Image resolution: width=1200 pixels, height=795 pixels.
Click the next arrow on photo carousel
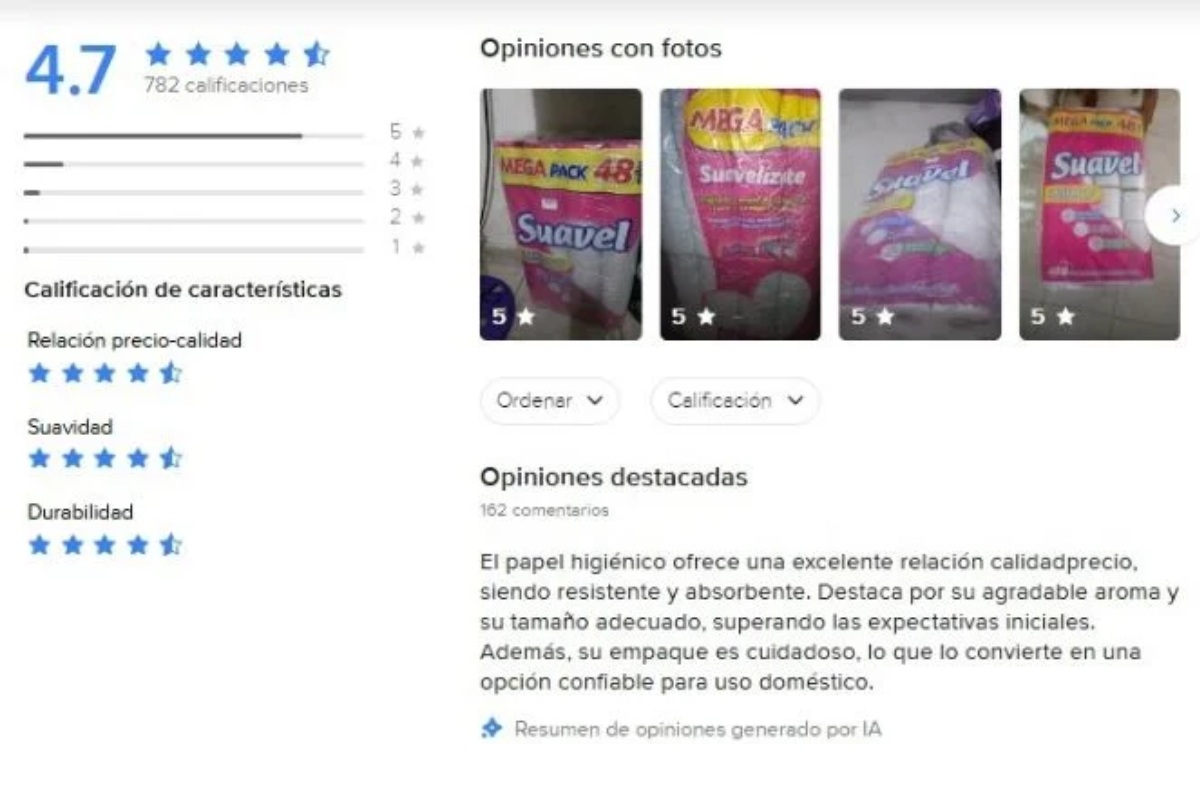[x=1174, y=215]
